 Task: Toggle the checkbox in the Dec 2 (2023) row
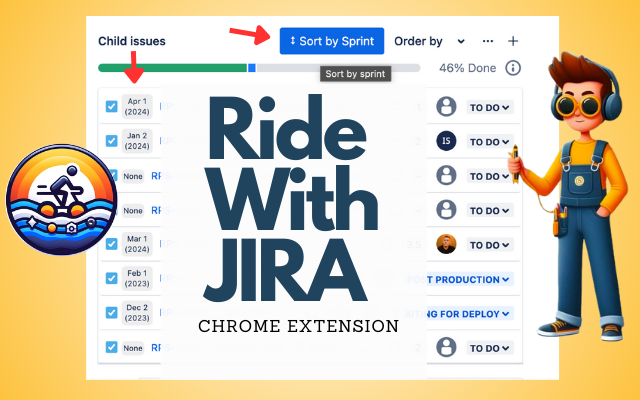pyautogui.click(x=111, y=313)
